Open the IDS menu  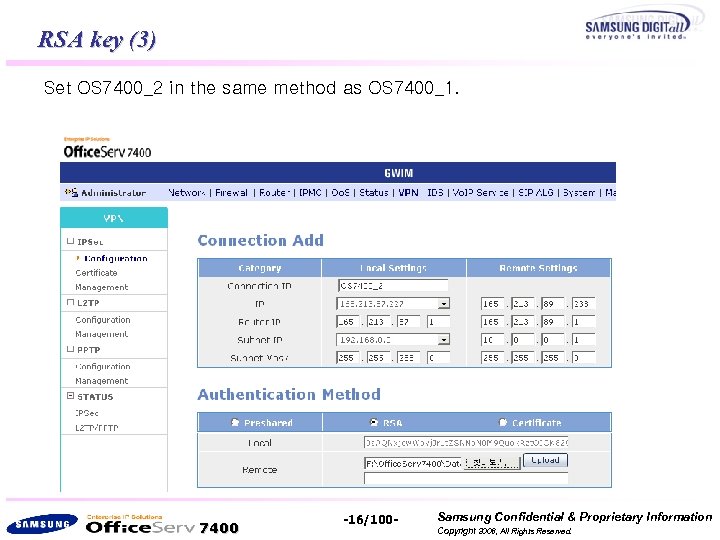[435, 193]
